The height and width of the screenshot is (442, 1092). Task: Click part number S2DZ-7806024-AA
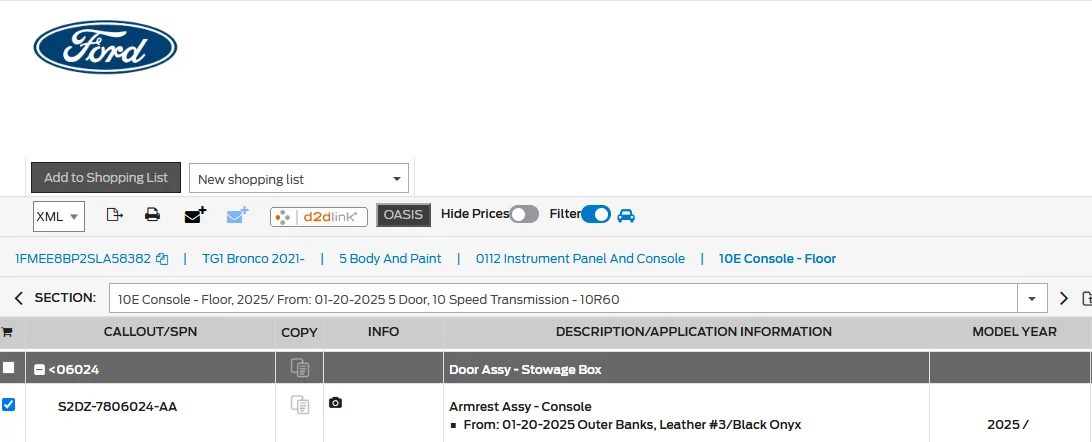tap(117, 407)
